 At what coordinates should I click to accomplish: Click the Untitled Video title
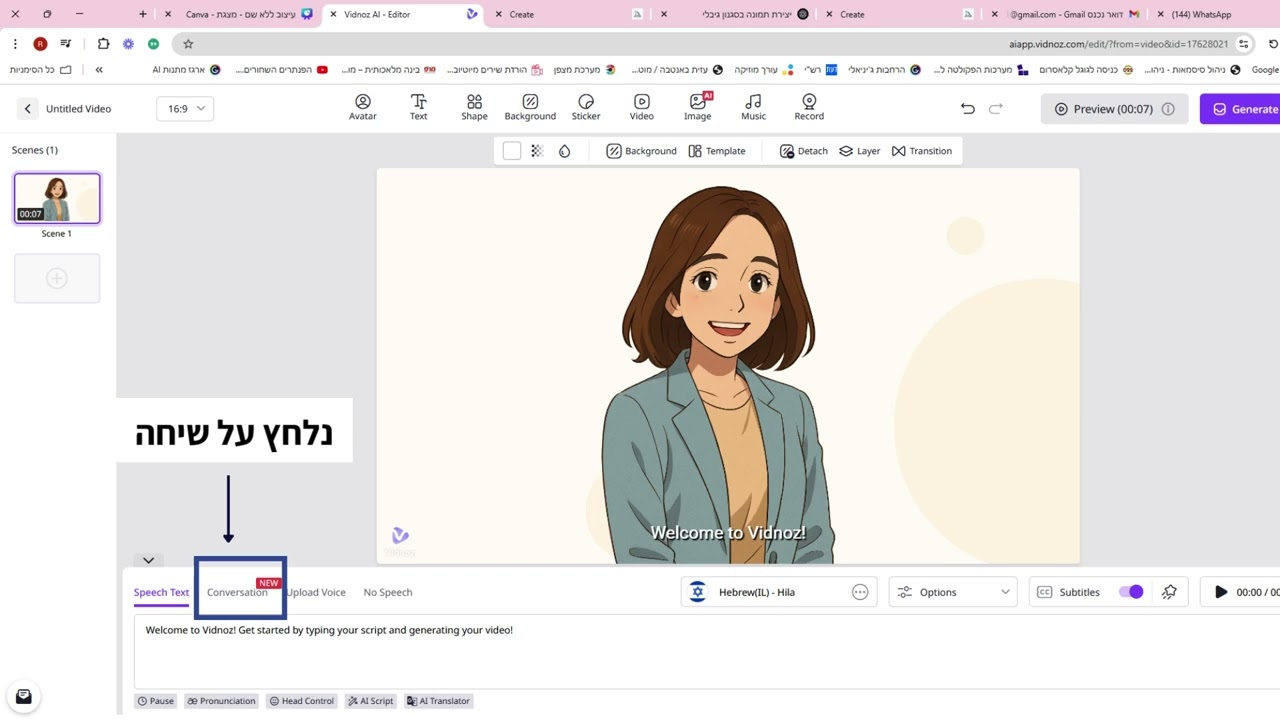point(78,109)
